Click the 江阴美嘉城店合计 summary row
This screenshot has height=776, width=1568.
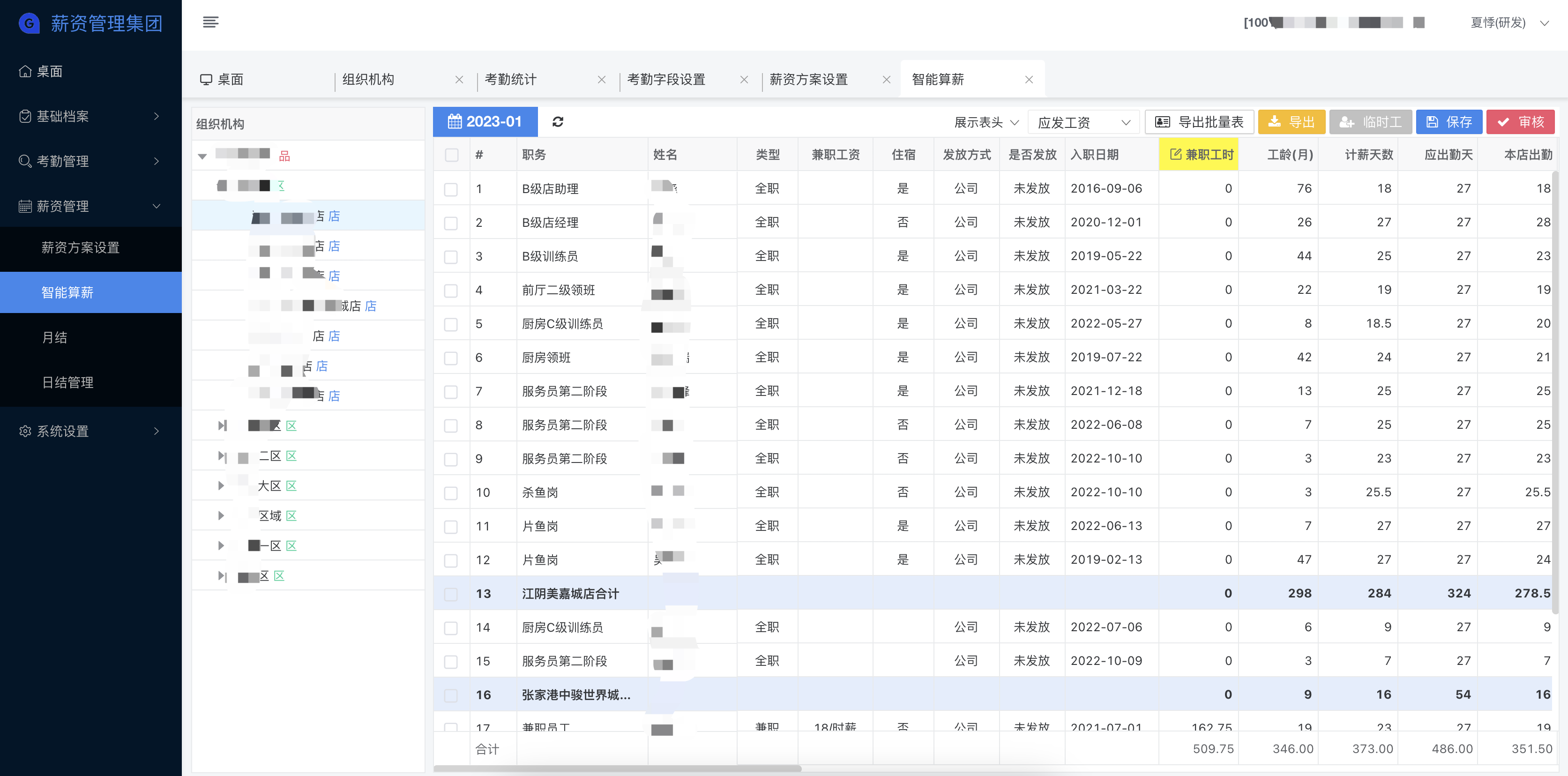pyautogui.click(x=993, y=593)
